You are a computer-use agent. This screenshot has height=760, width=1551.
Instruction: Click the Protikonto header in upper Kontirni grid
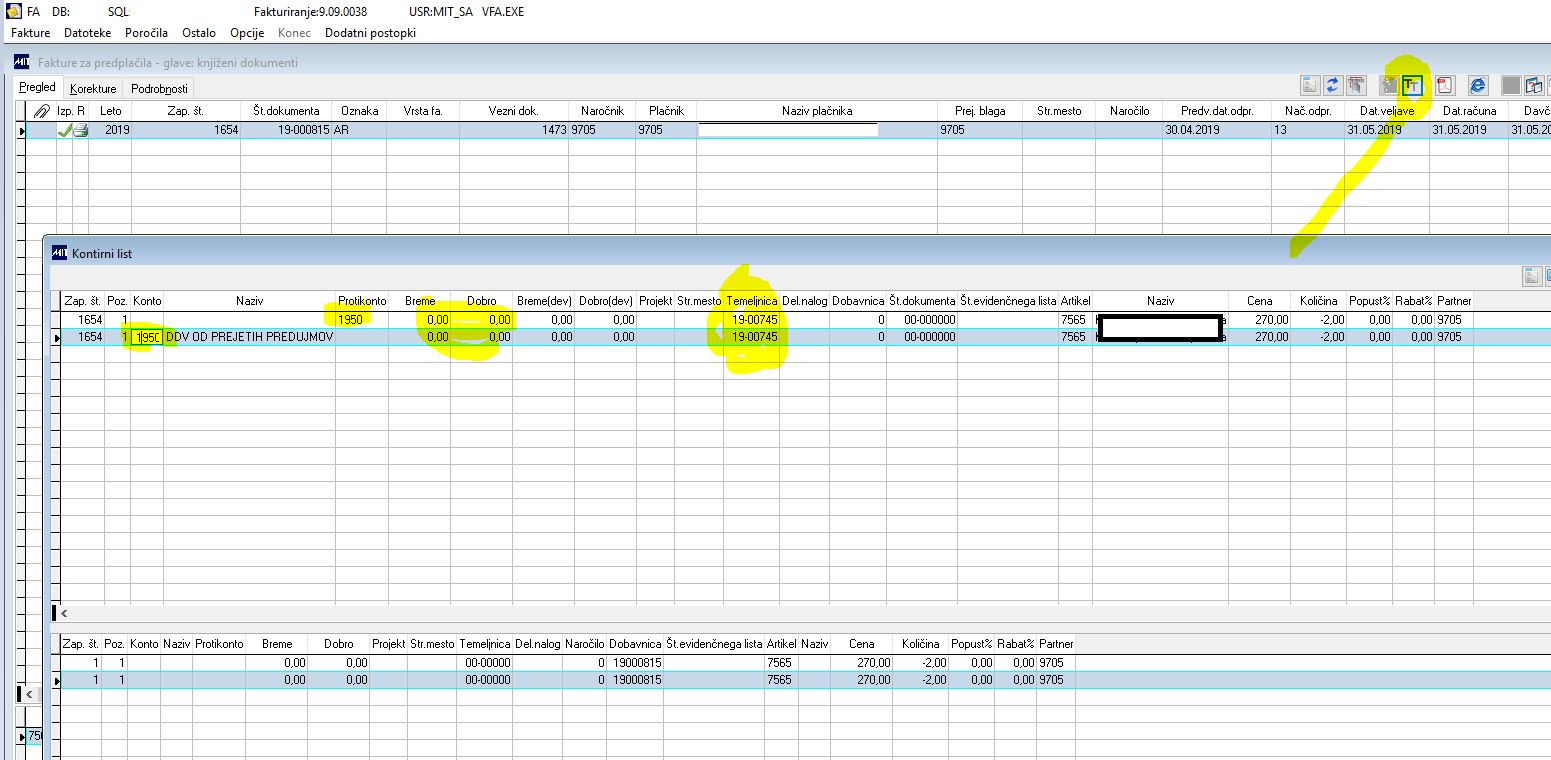[362, 301]
